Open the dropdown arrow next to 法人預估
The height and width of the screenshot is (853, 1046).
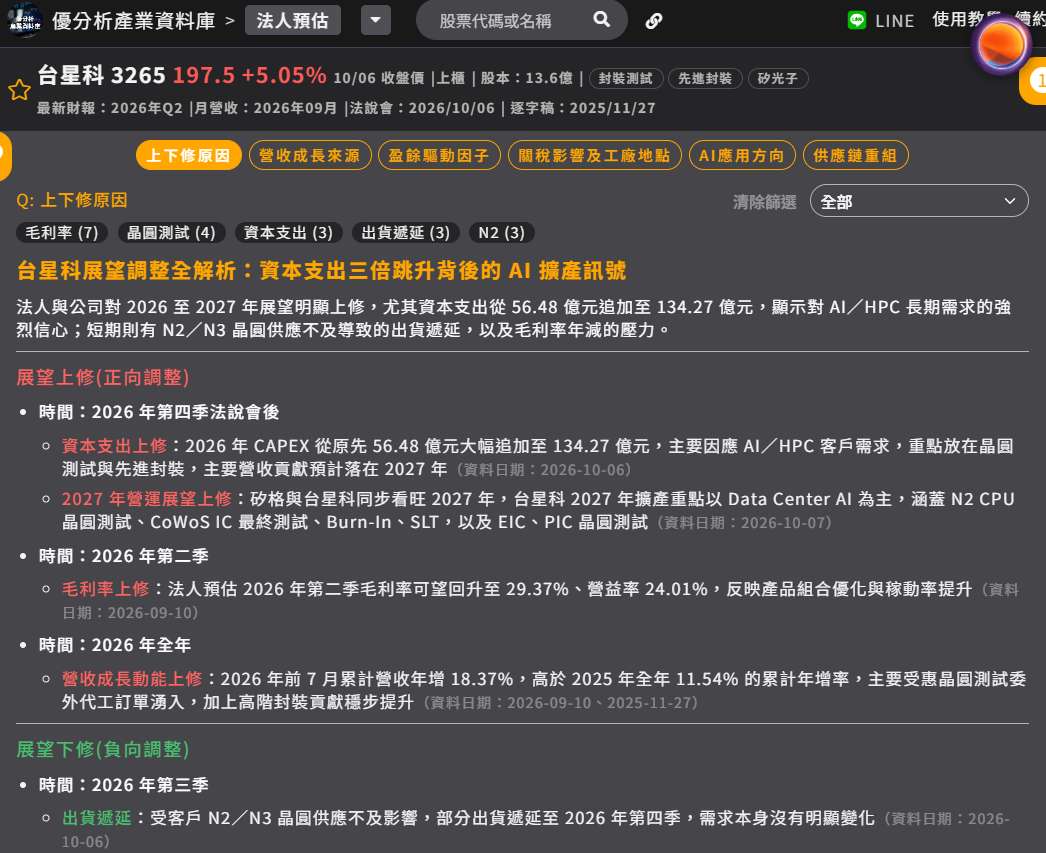click(x=376, y=20)
